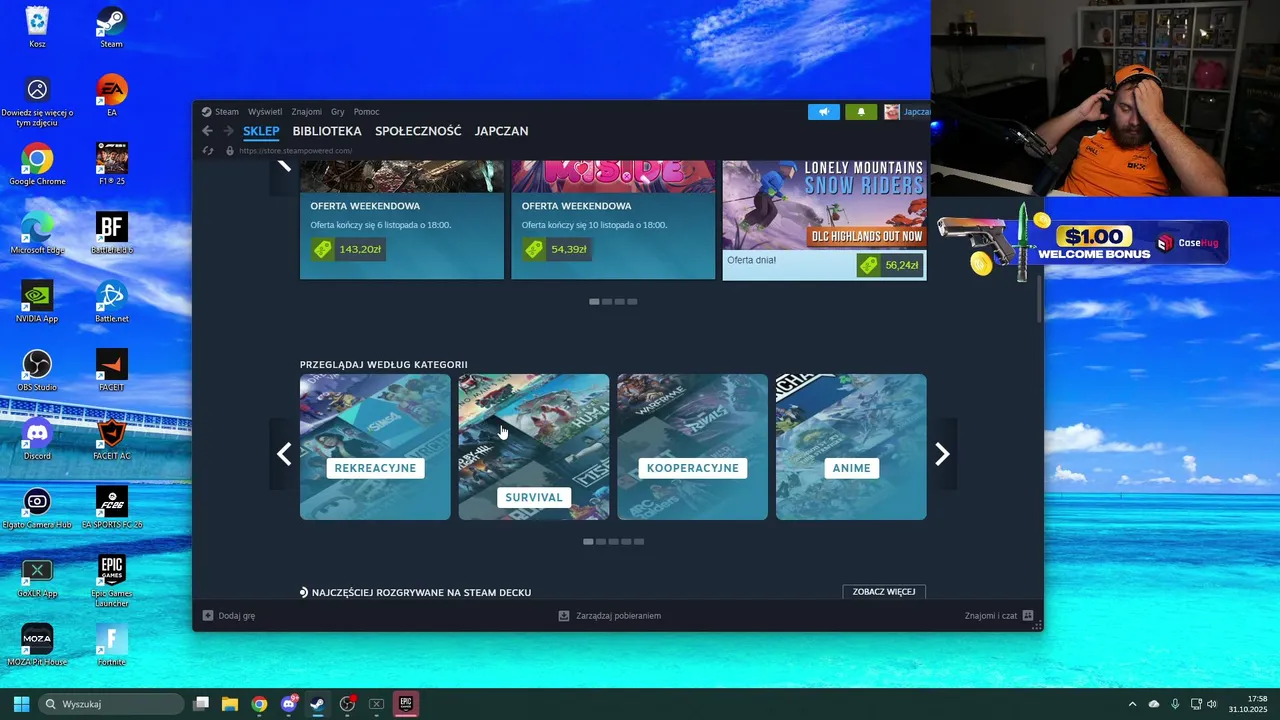Open the JAPCZAN profile tab
The width and height of the screenshot is (1280, 720).
point(501,131)
